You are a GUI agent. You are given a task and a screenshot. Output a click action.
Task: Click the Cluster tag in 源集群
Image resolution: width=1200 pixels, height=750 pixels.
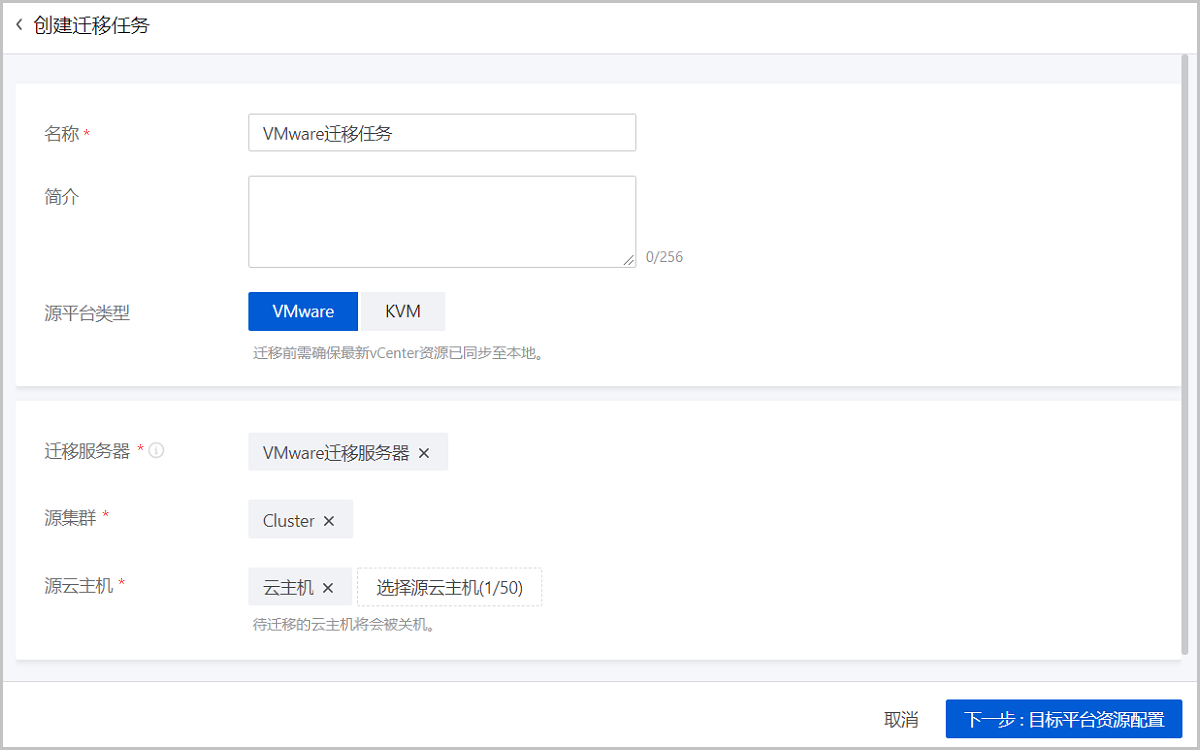pyautogui.click(x=288, y=521)
